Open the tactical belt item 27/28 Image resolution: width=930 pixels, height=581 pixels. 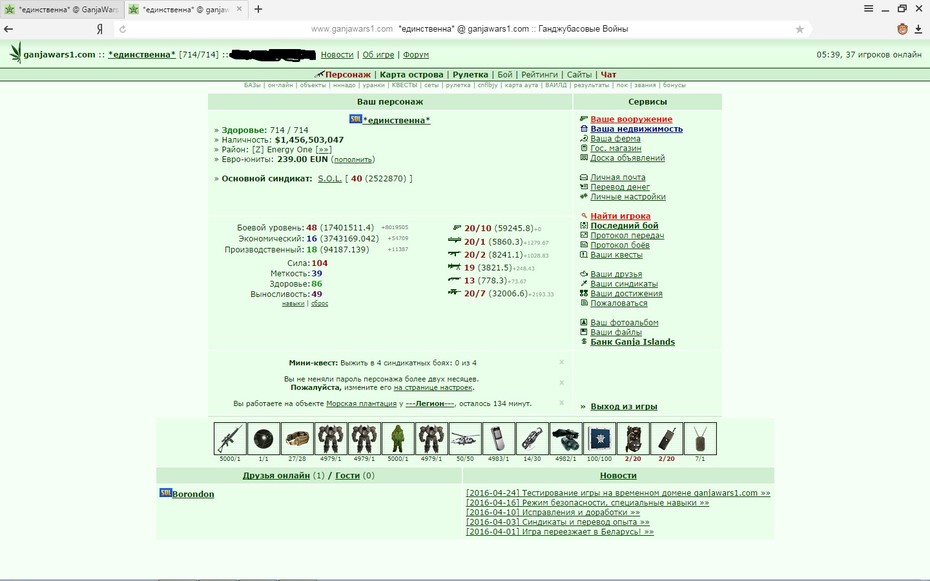[297, 439]
